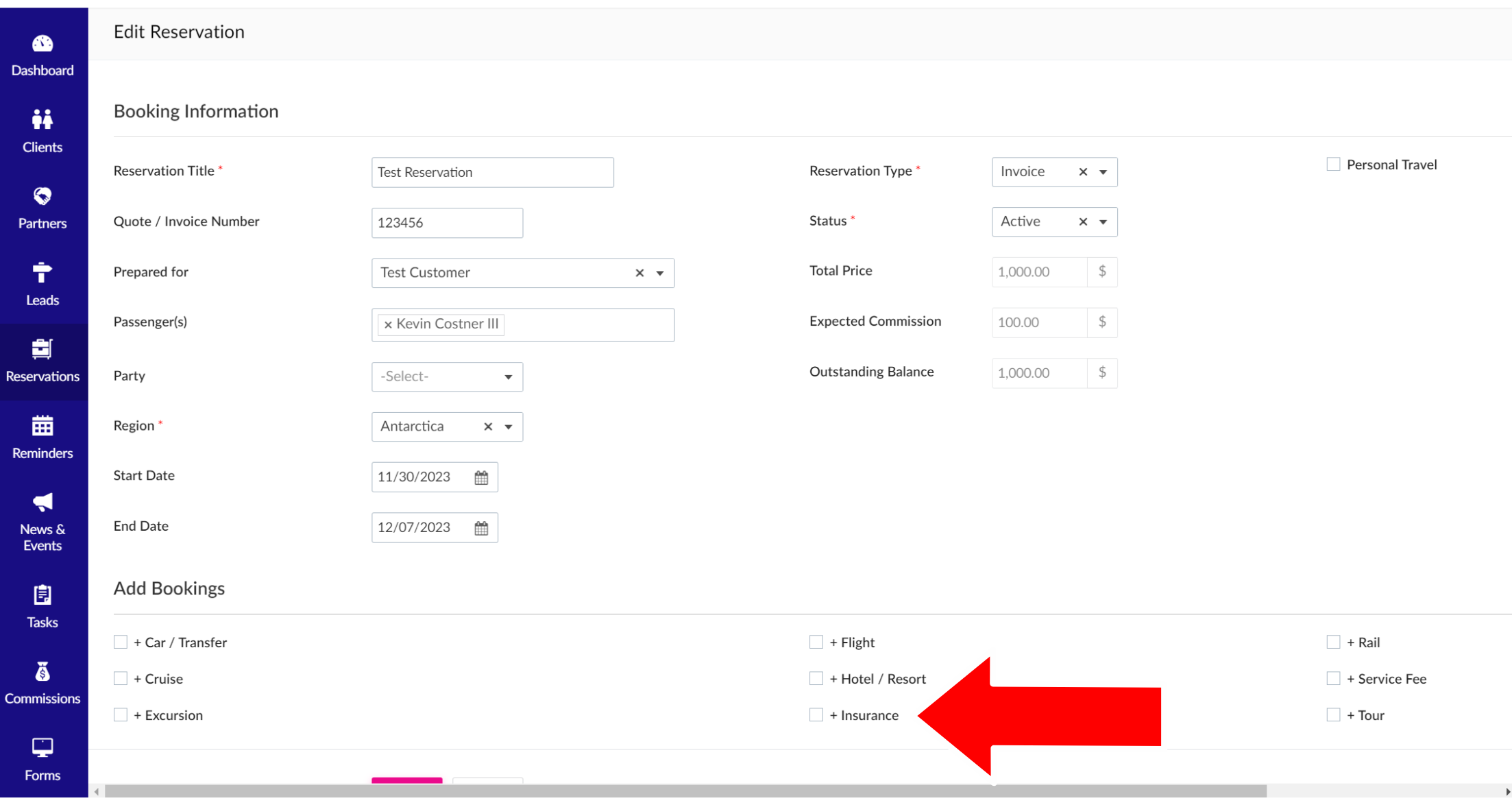The height and width of the screenshot is (805, 1512).
Task: Tick the + Cruise checkbox
Action: click(121, 679)
